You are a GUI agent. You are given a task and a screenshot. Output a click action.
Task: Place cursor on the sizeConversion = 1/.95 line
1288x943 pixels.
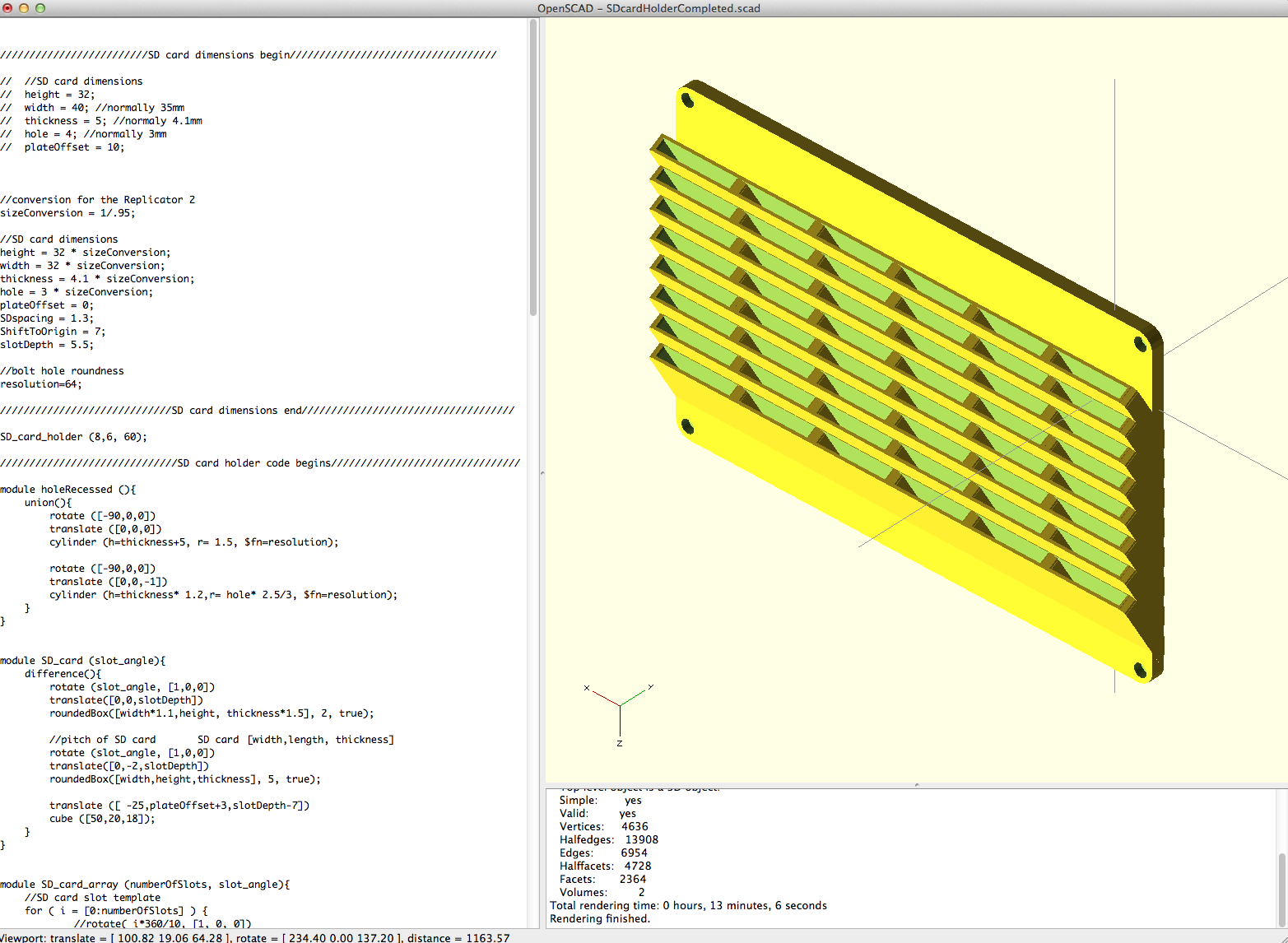pos(67,213)
